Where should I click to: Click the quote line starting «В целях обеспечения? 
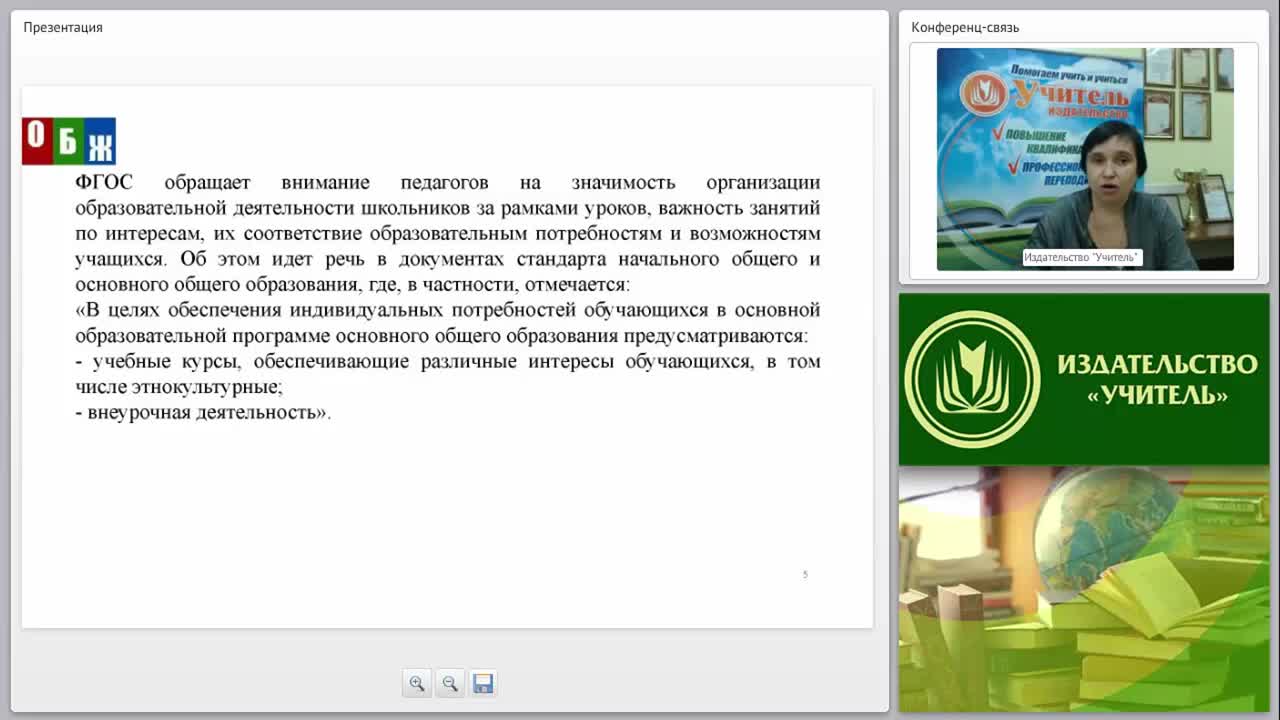[x=448, y=310]
